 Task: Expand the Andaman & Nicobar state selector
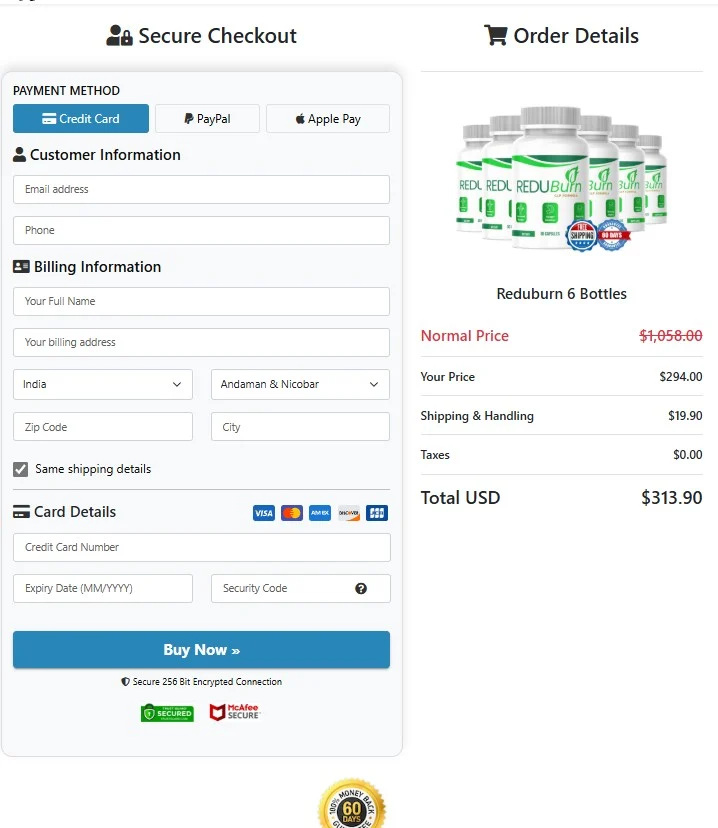300,384
